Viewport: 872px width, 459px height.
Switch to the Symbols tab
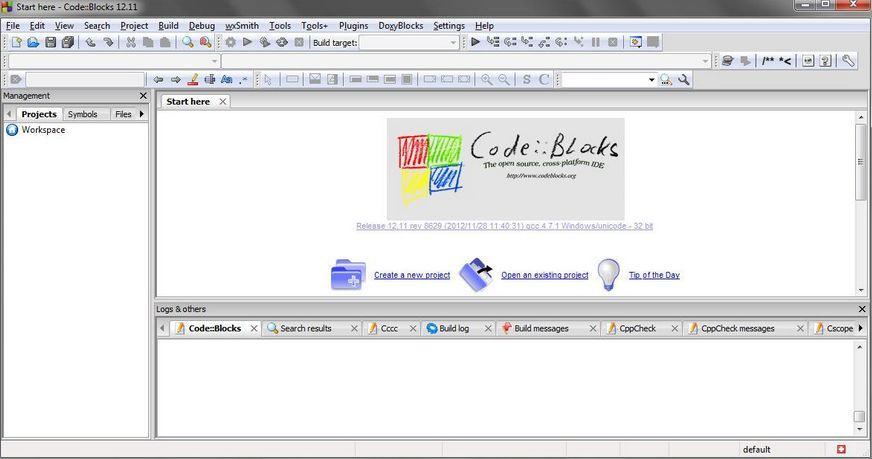[x=82, y=114]
